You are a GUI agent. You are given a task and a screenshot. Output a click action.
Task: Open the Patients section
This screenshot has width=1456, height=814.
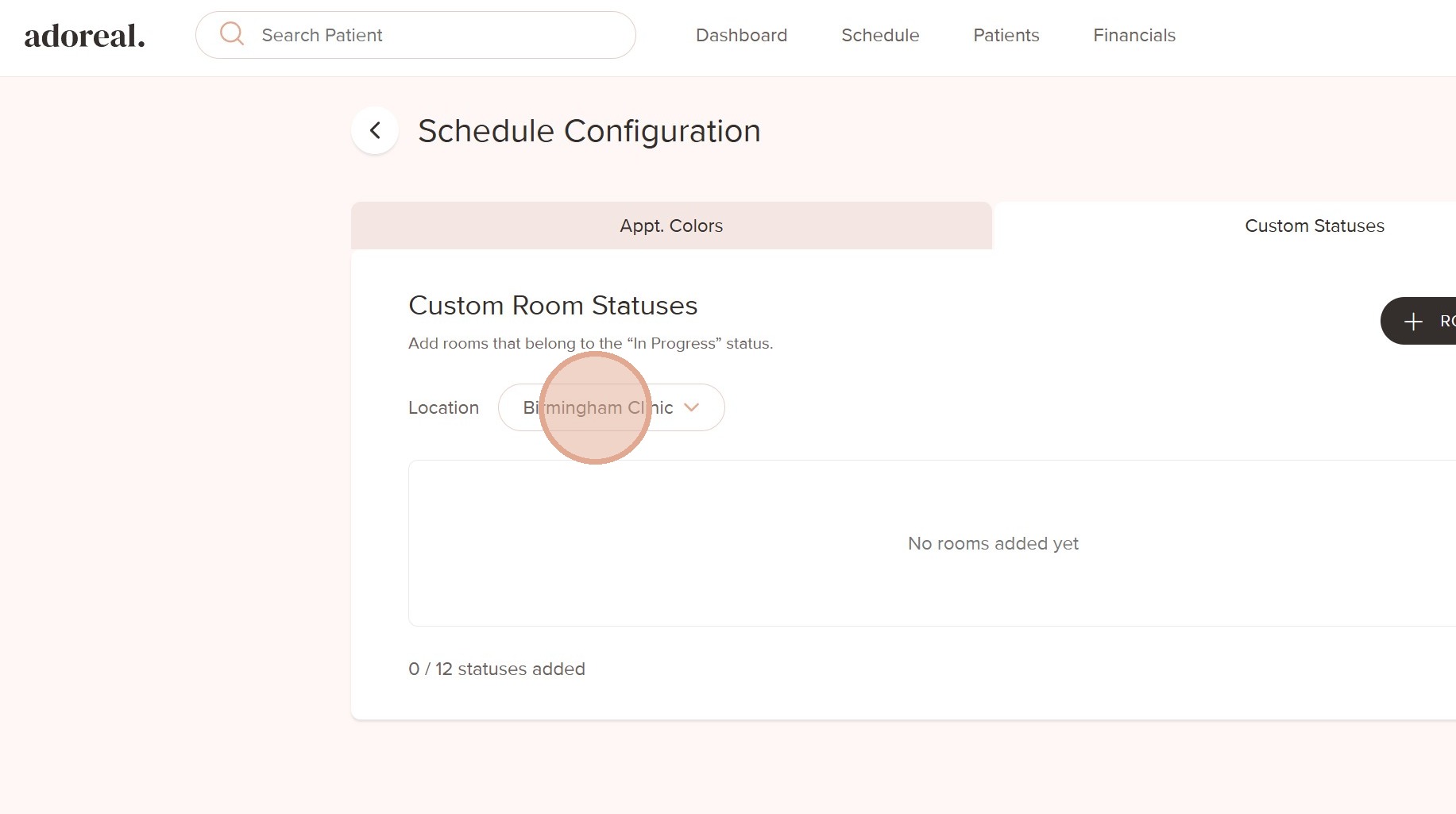click(x=1006, y=35)
